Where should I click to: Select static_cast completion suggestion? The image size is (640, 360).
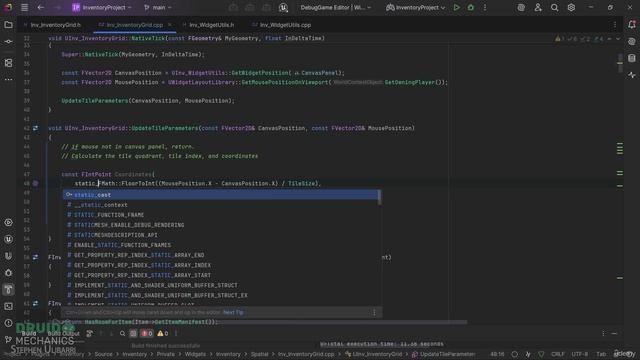220,195
